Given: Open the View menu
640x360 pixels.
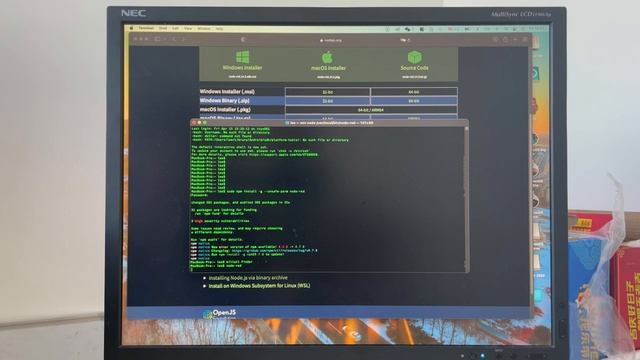Looking at the screenshot, I should coord(188,29).
